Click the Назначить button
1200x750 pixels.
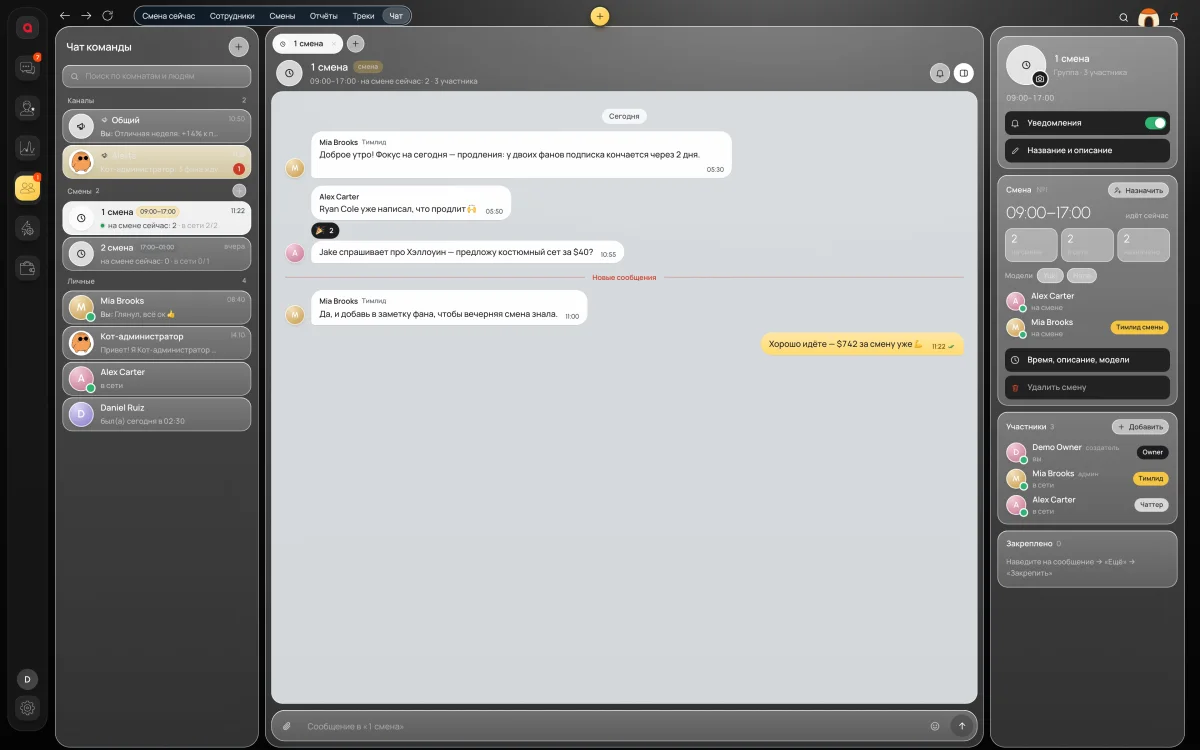tap(1138, 190)
